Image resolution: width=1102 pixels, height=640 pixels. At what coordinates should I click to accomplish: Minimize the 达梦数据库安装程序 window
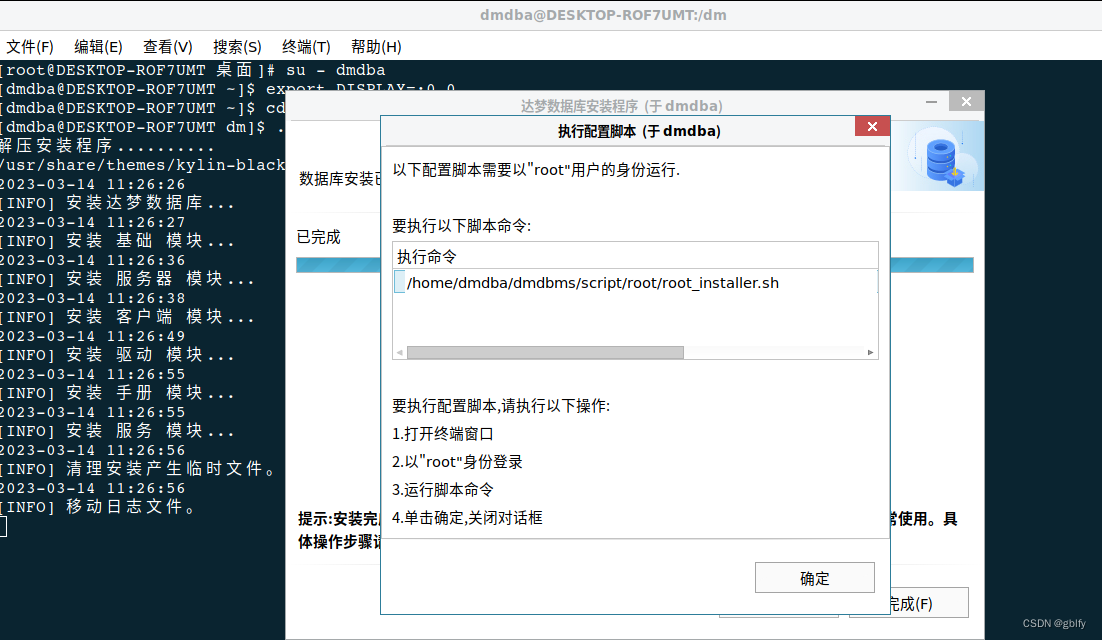[x=932, y=102]
